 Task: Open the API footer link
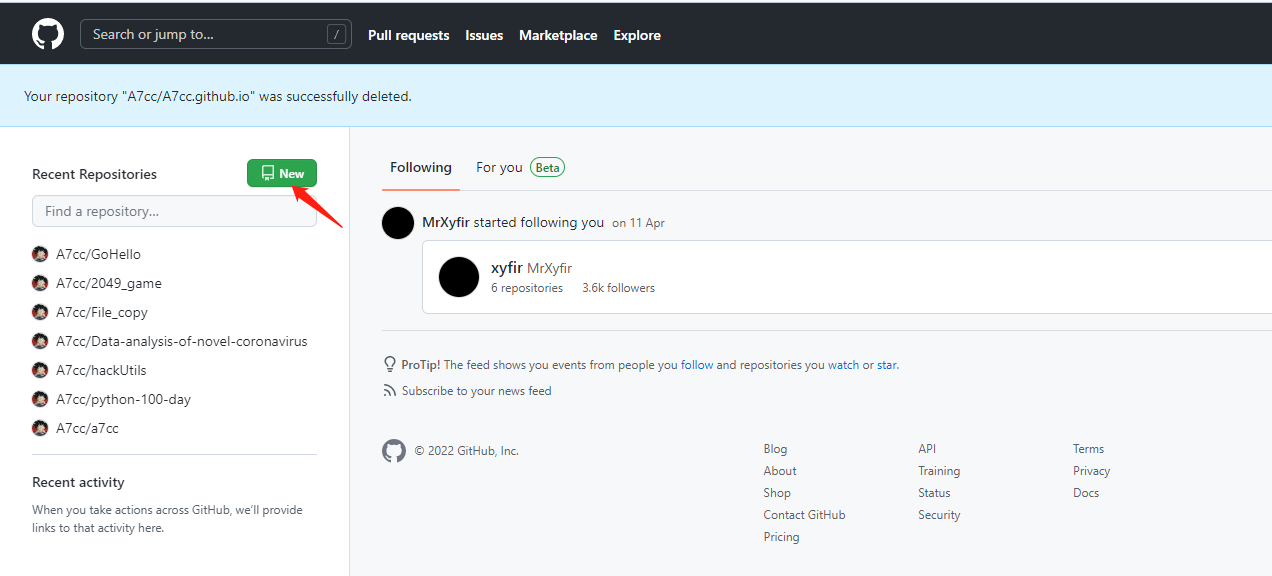(927, 449)
